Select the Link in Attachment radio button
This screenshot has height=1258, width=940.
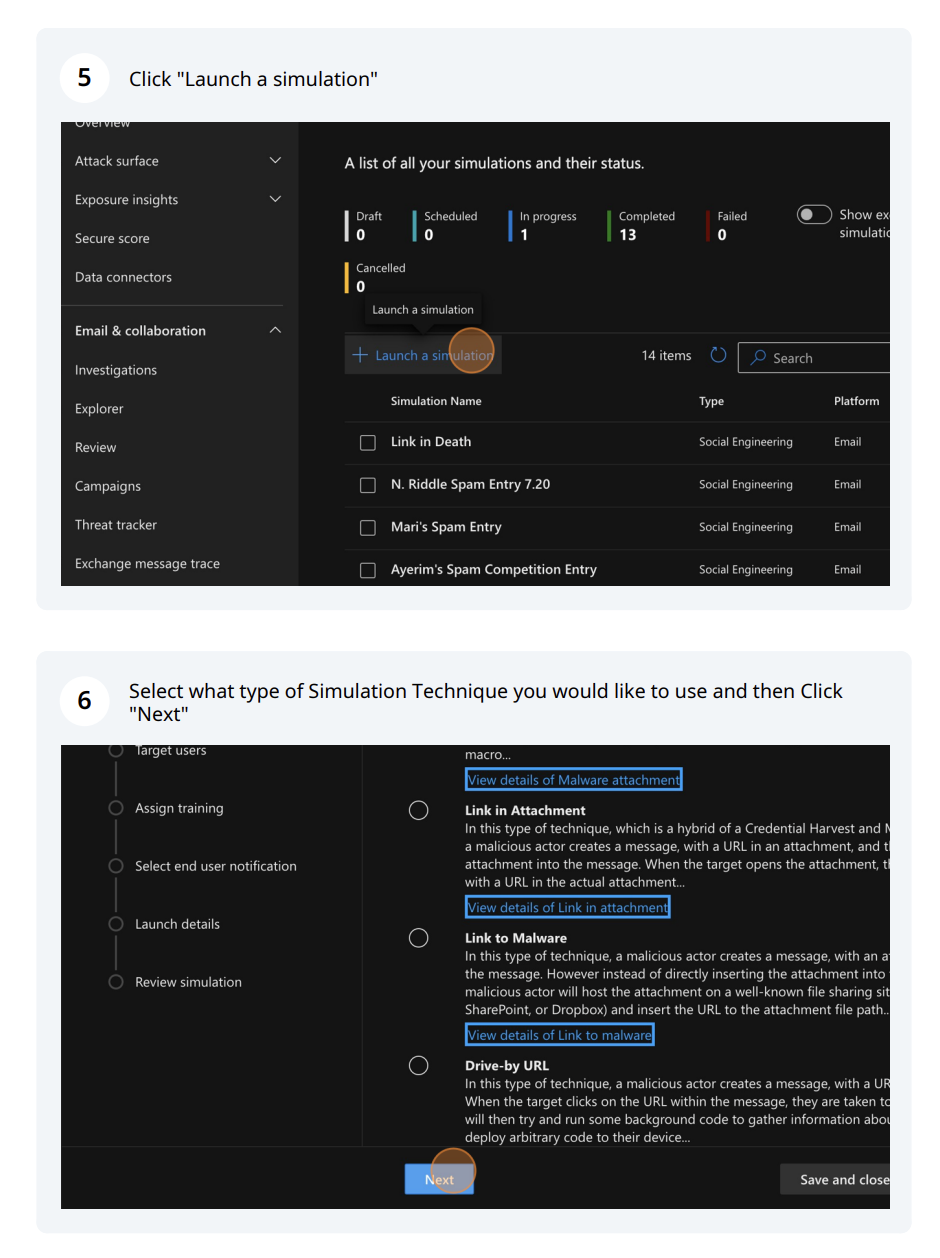(x=419, y=810)
